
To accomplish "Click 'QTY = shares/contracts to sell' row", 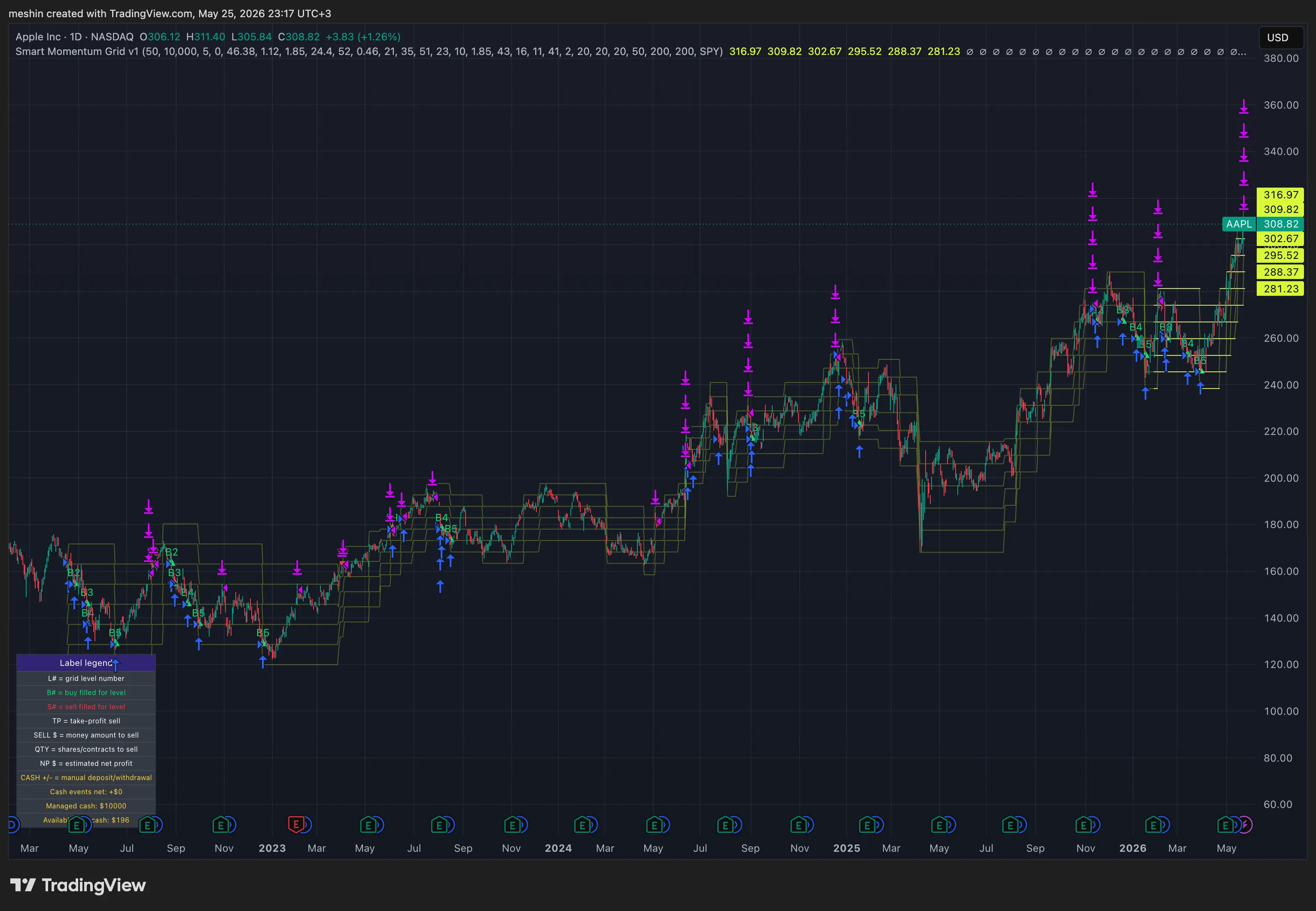I will (x=86, y=749).
